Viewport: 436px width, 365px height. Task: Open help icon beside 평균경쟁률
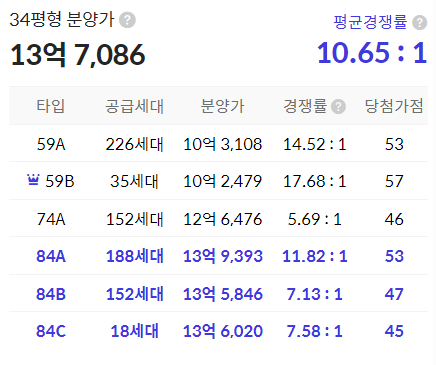pos(420,23)
